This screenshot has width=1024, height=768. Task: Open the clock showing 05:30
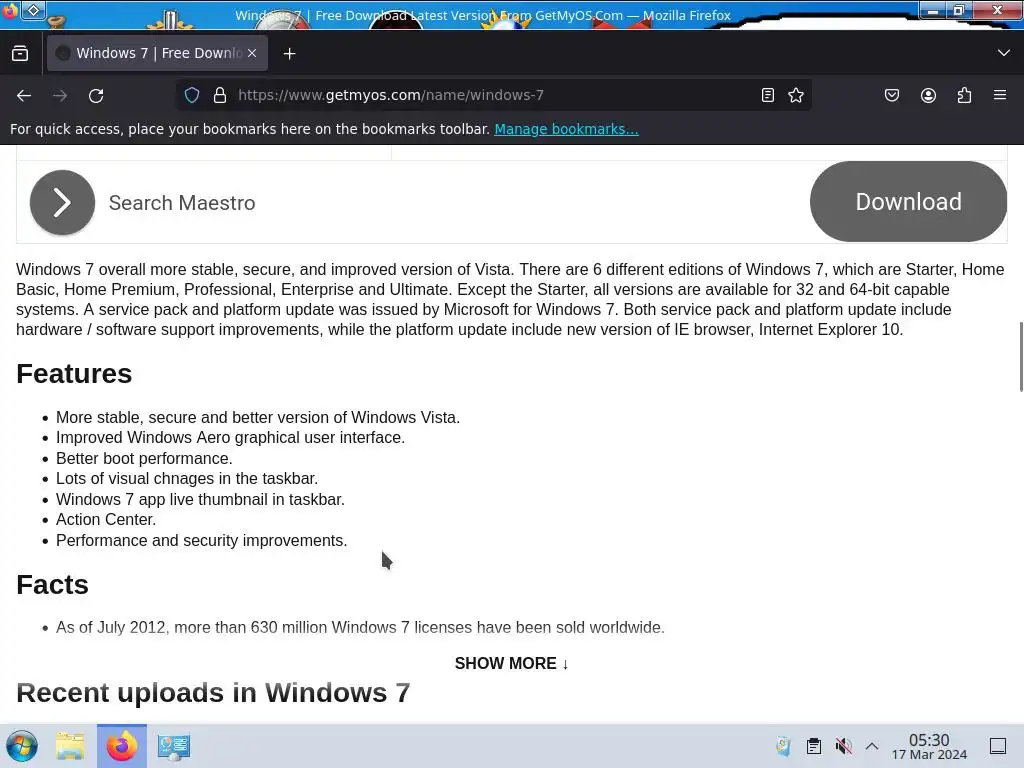pos(929,746)
